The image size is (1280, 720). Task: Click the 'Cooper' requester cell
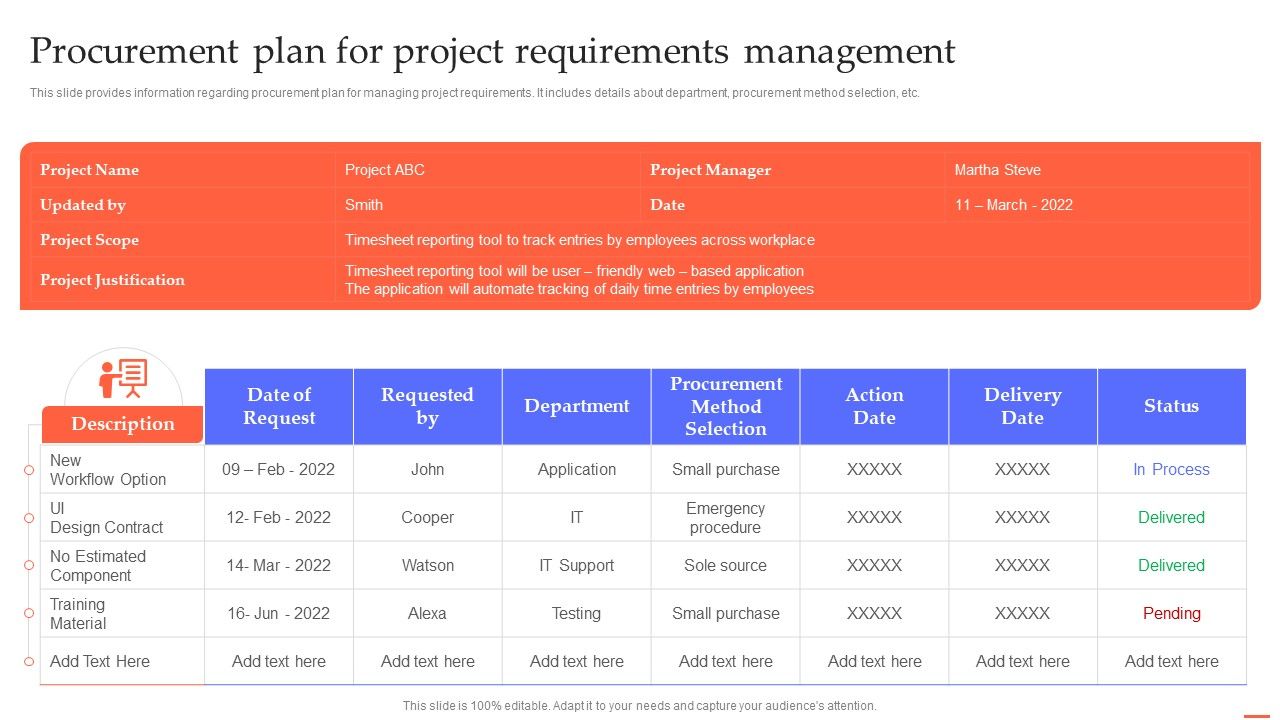click(x=427, y=517)
